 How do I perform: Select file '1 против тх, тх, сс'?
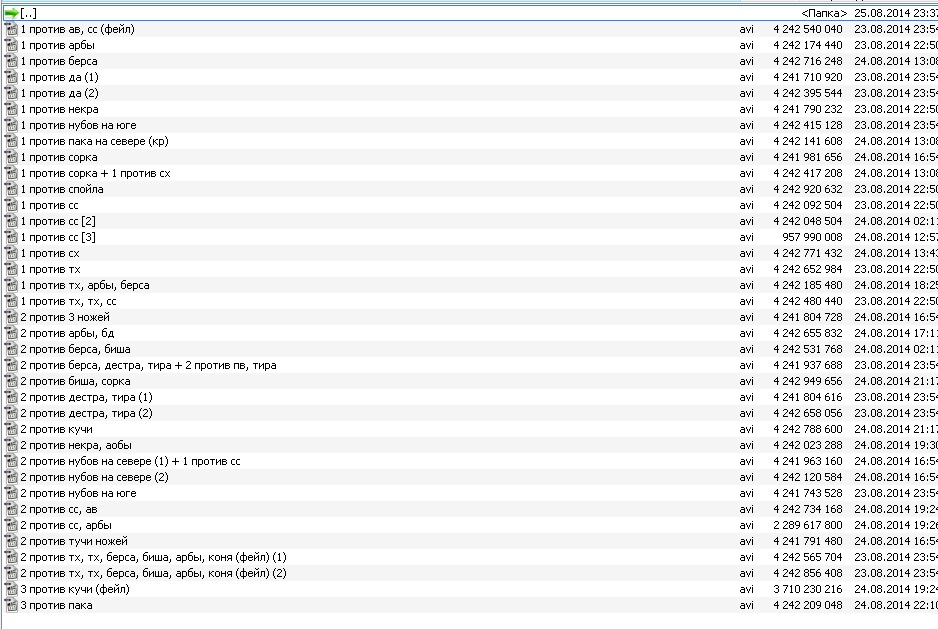(68, 302)
